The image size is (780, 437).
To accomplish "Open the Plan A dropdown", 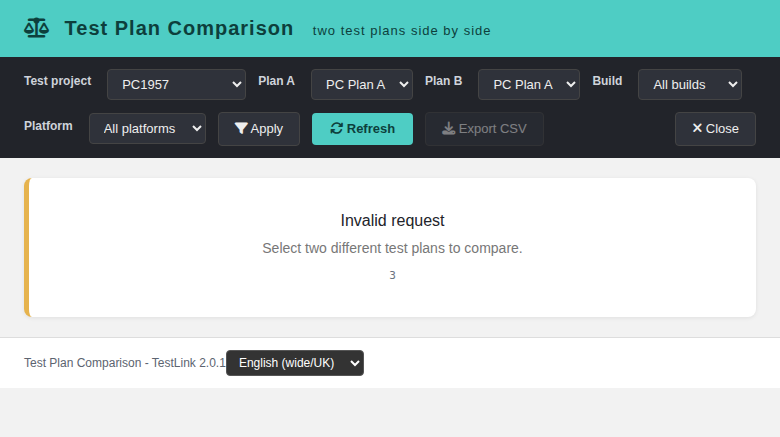I will pyautogui.click(x=362, y=85).
